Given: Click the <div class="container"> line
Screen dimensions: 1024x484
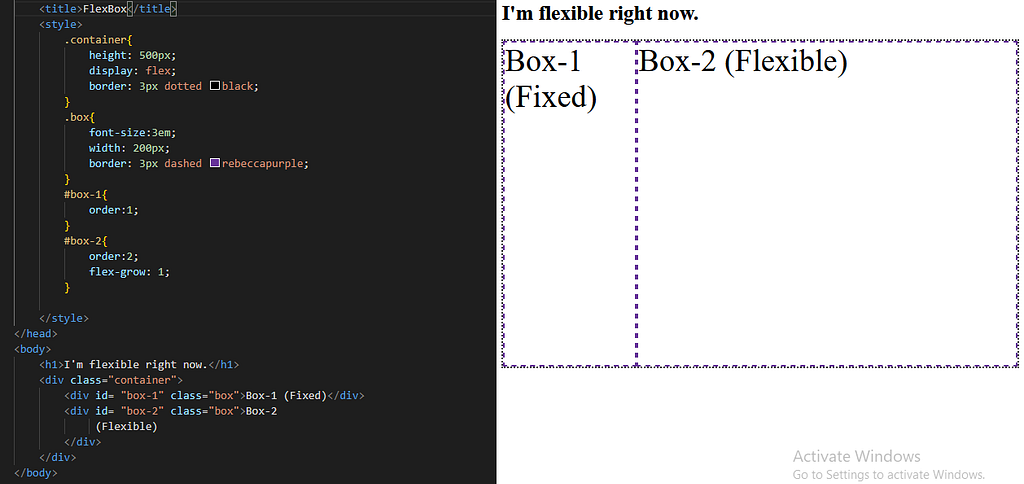Looking at the screenshot, I should click(111, 380).
